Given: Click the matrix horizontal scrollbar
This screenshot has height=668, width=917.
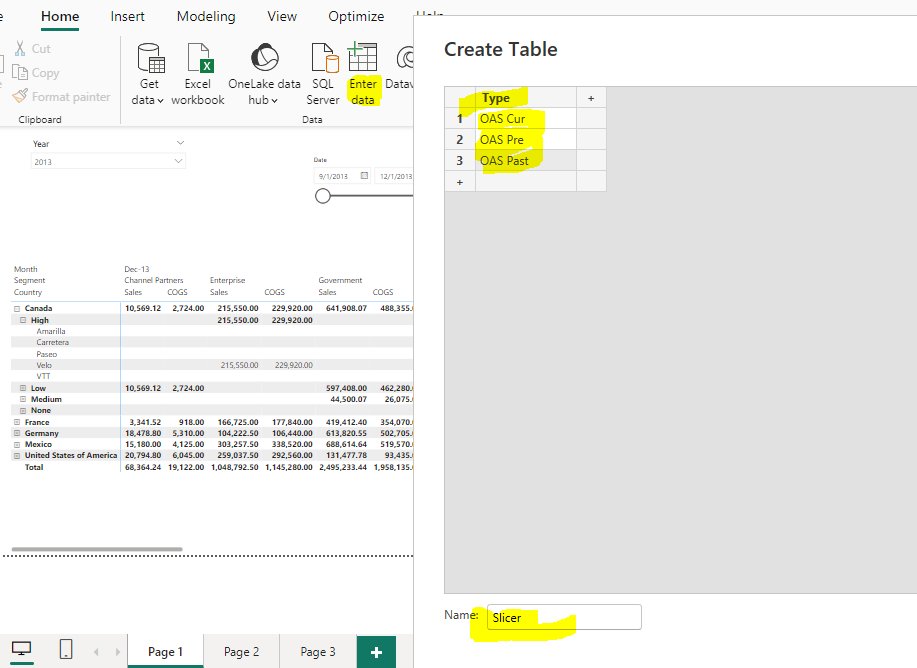Looking at the screenshot, I should [x=97, y=549].
